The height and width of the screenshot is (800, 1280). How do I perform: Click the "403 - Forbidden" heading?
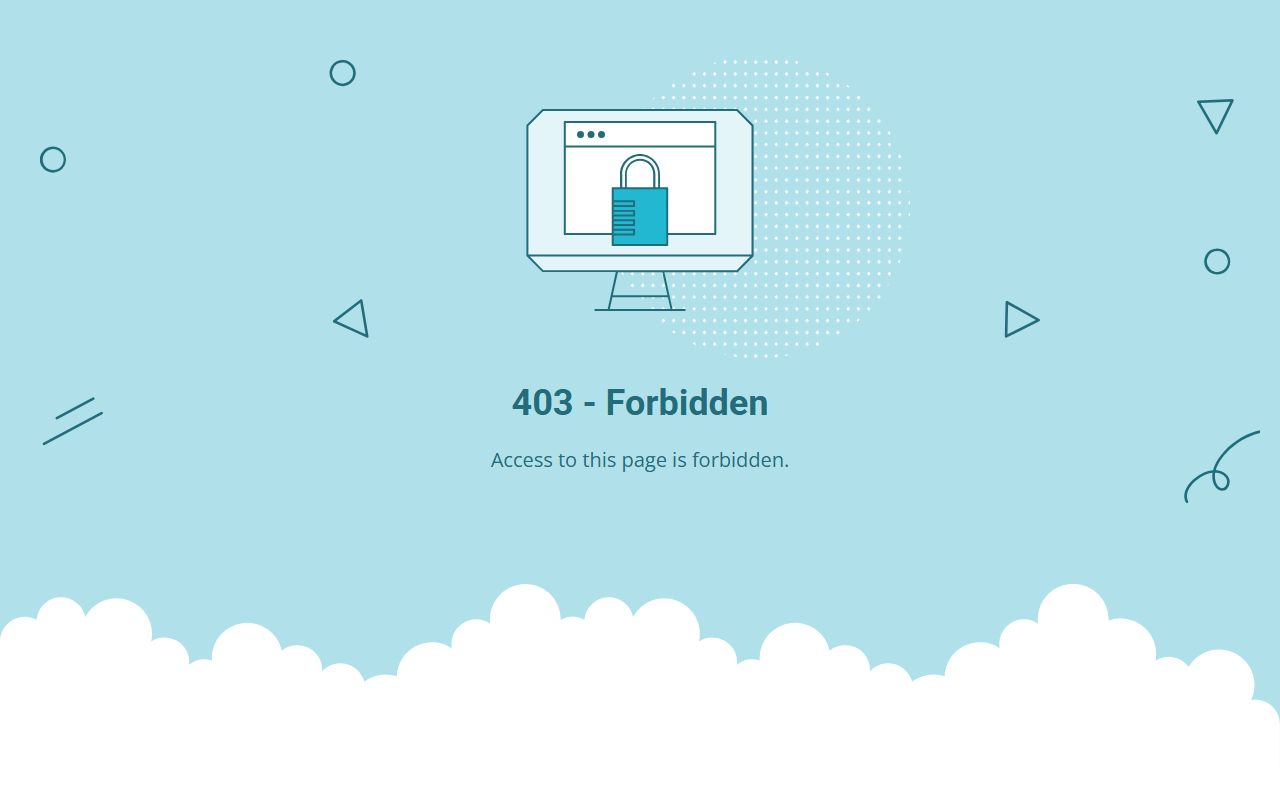(640, 403)
